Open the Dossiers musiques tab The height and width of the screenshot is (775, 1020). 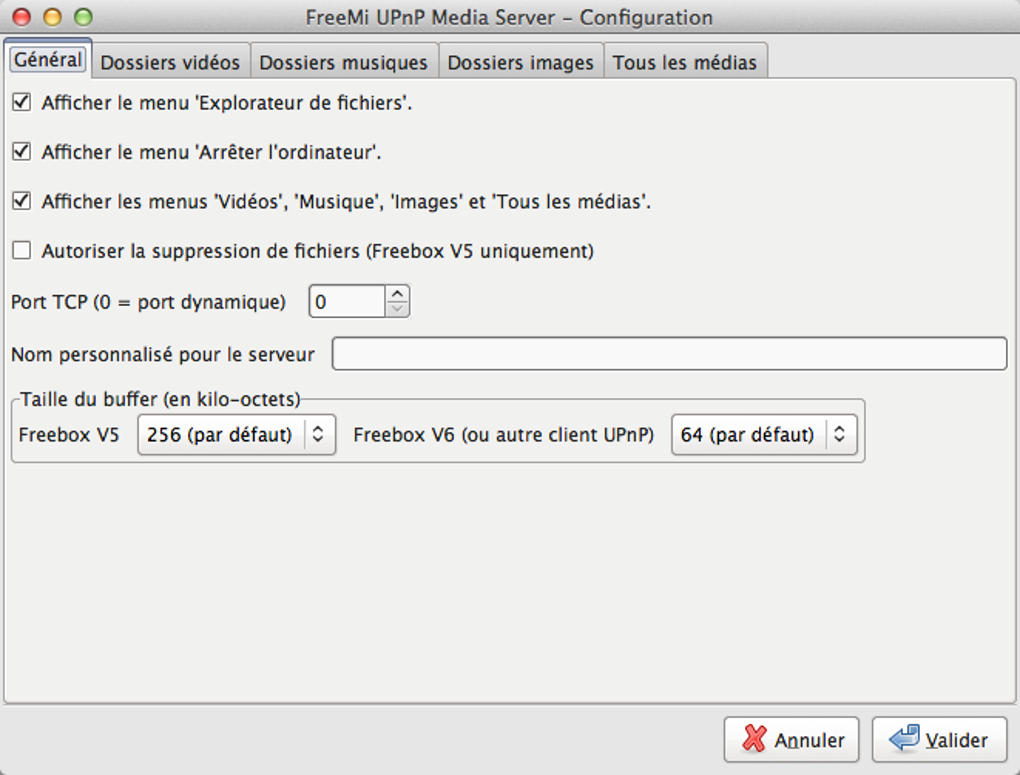pyautogui.click(x=343, y=62)
